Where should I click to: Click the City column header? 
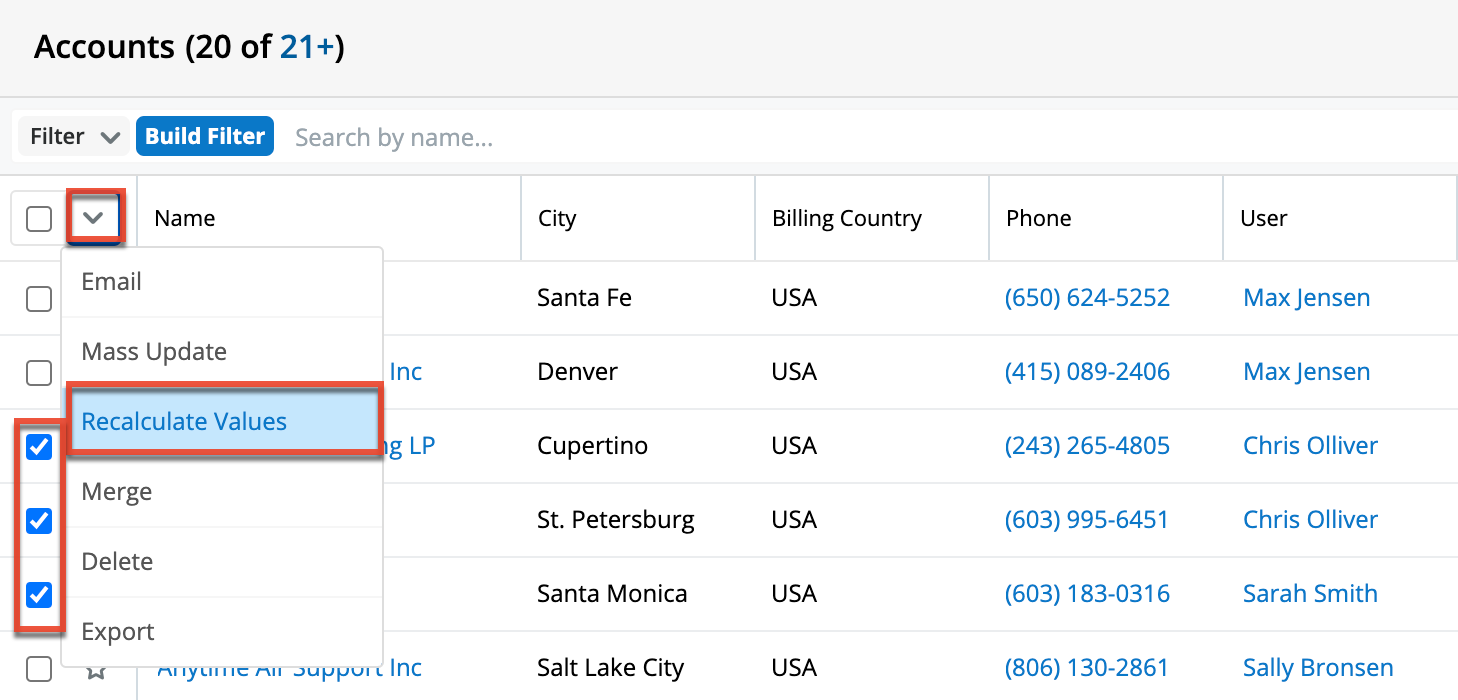click(x=557, y=219)
